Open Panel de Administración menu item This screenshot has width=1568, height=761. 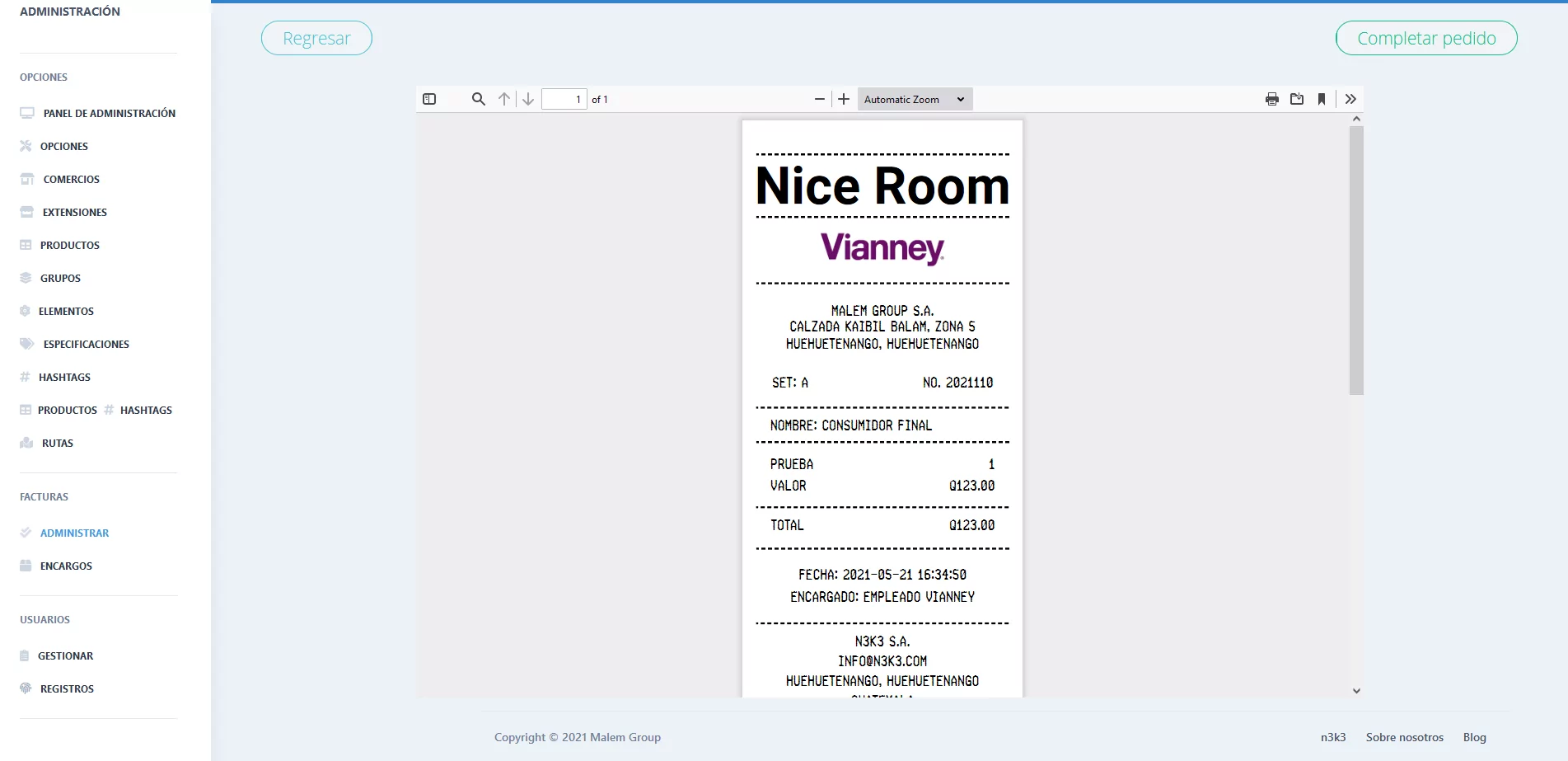point(110,113)
